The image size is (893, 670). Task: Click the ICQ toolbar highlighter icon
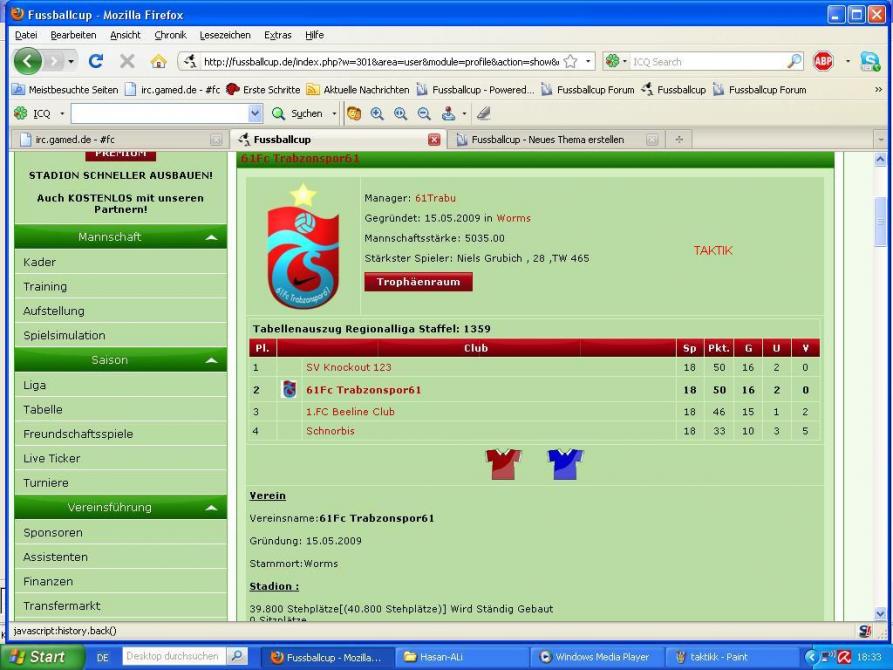pos(483,114)
